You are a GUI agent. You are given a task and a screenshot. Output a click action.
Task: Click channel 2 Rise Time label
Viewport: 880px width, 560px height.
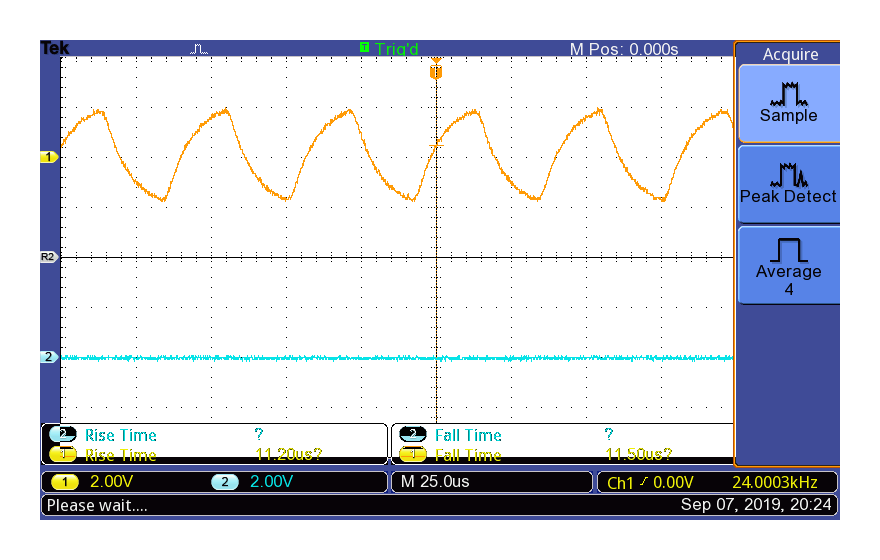121,435
